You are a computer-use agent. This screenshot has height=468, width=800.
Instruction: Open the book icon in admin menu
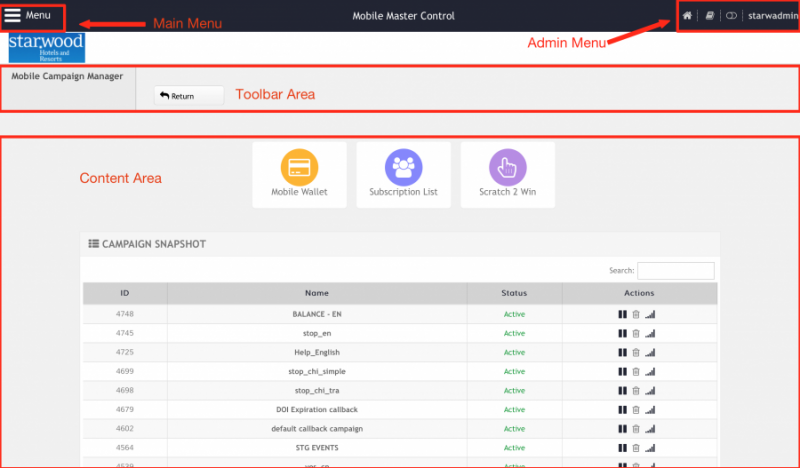pyautogui.click(x=709, y=16)
